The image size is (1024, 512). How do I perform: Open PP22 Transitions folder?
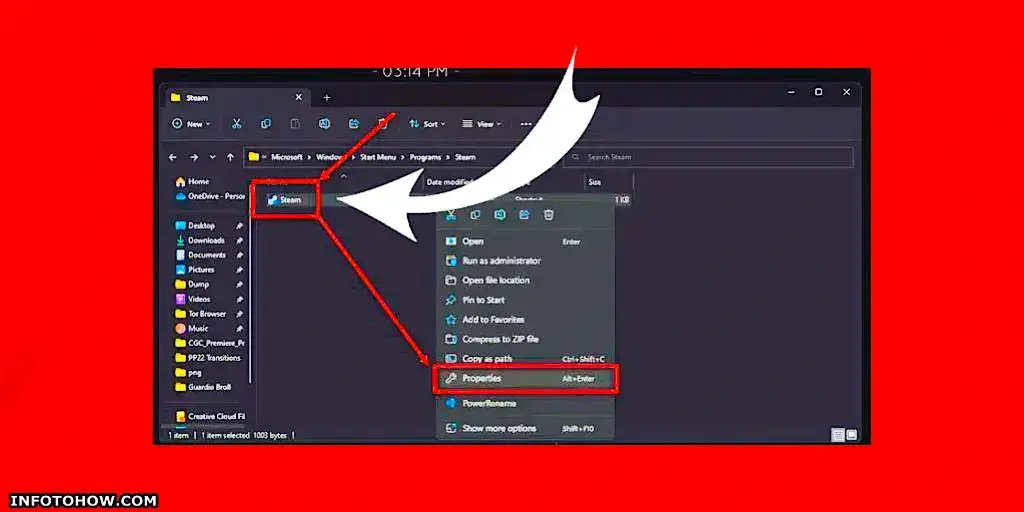coord(208,358)
